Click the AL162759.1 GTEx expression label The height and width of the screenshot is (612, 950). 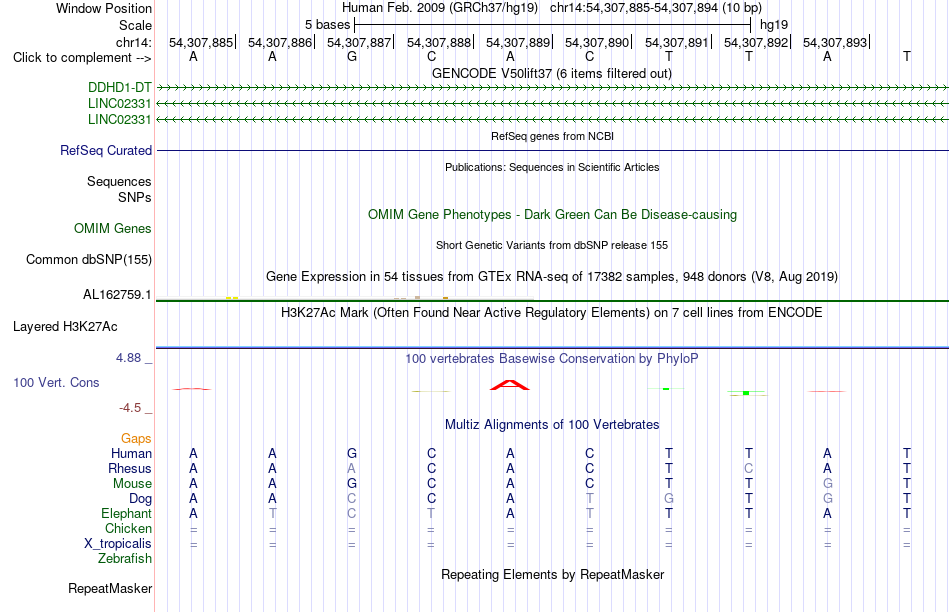tap(118, 295)
